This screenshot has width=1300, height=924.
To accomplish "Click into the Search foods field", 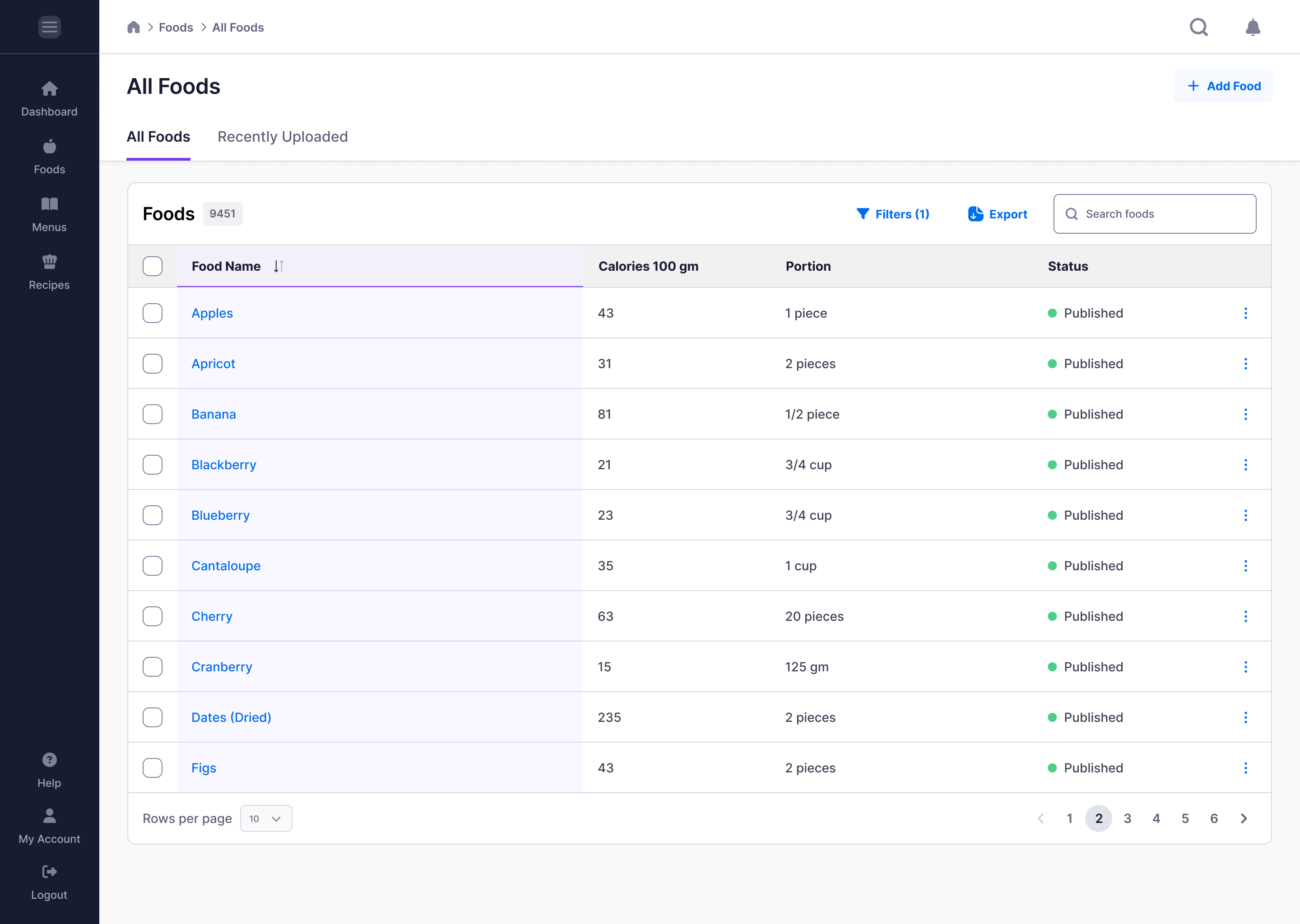I will pyautogui.click(x=1154, y=214).
